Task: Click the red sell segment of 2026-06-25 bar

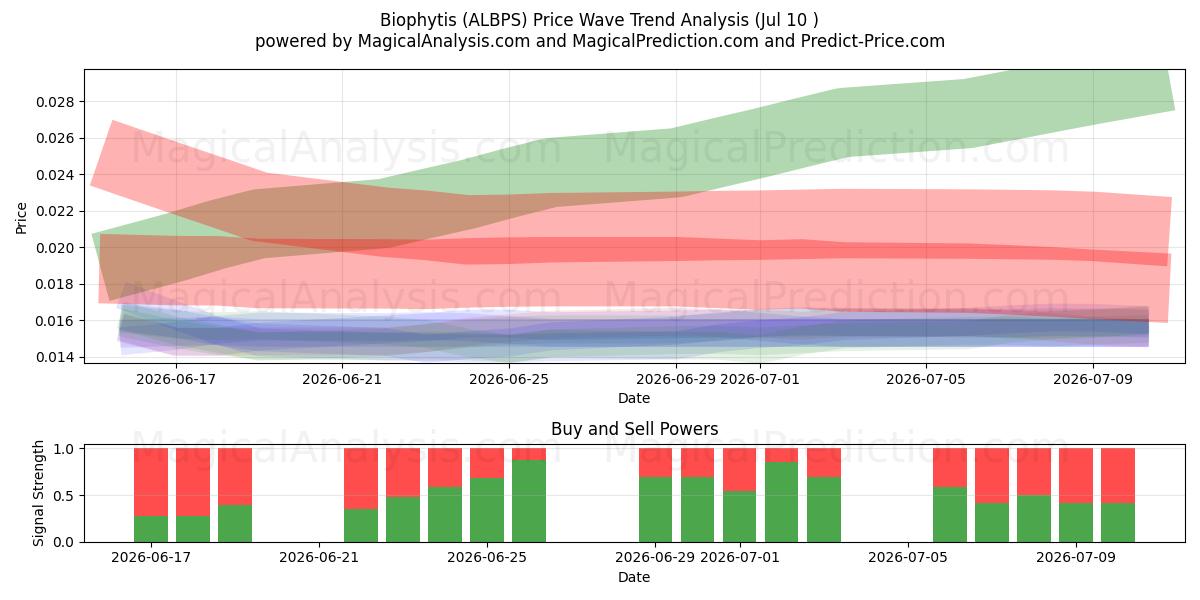Action: pyautogui.click(x=487, y=463)
